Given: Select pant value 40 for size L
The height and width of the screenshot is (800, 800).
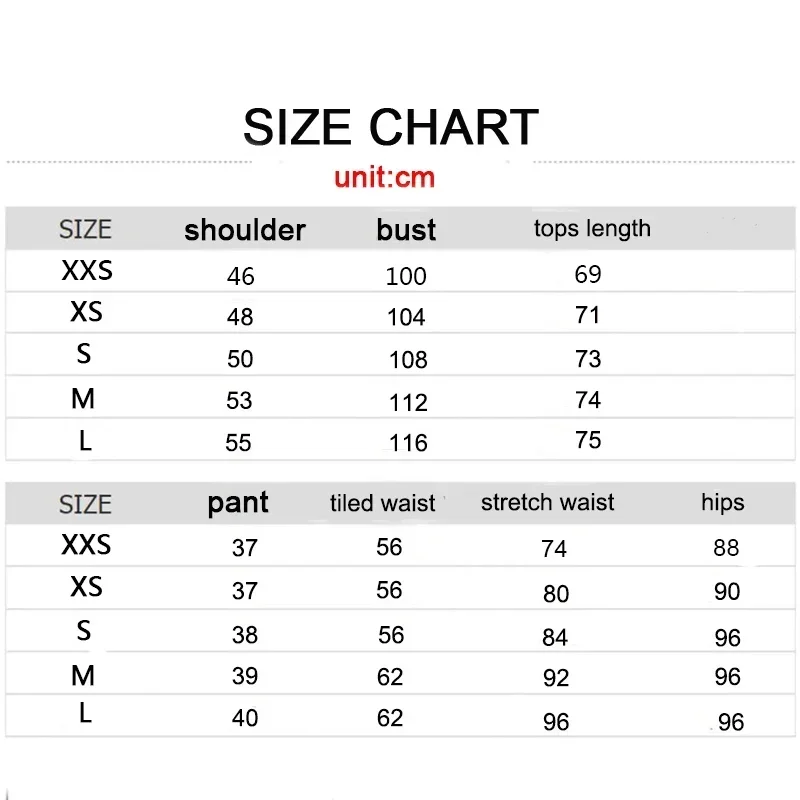Looking at the screenshot, I should pyautogui.click(x=244, y=718).
